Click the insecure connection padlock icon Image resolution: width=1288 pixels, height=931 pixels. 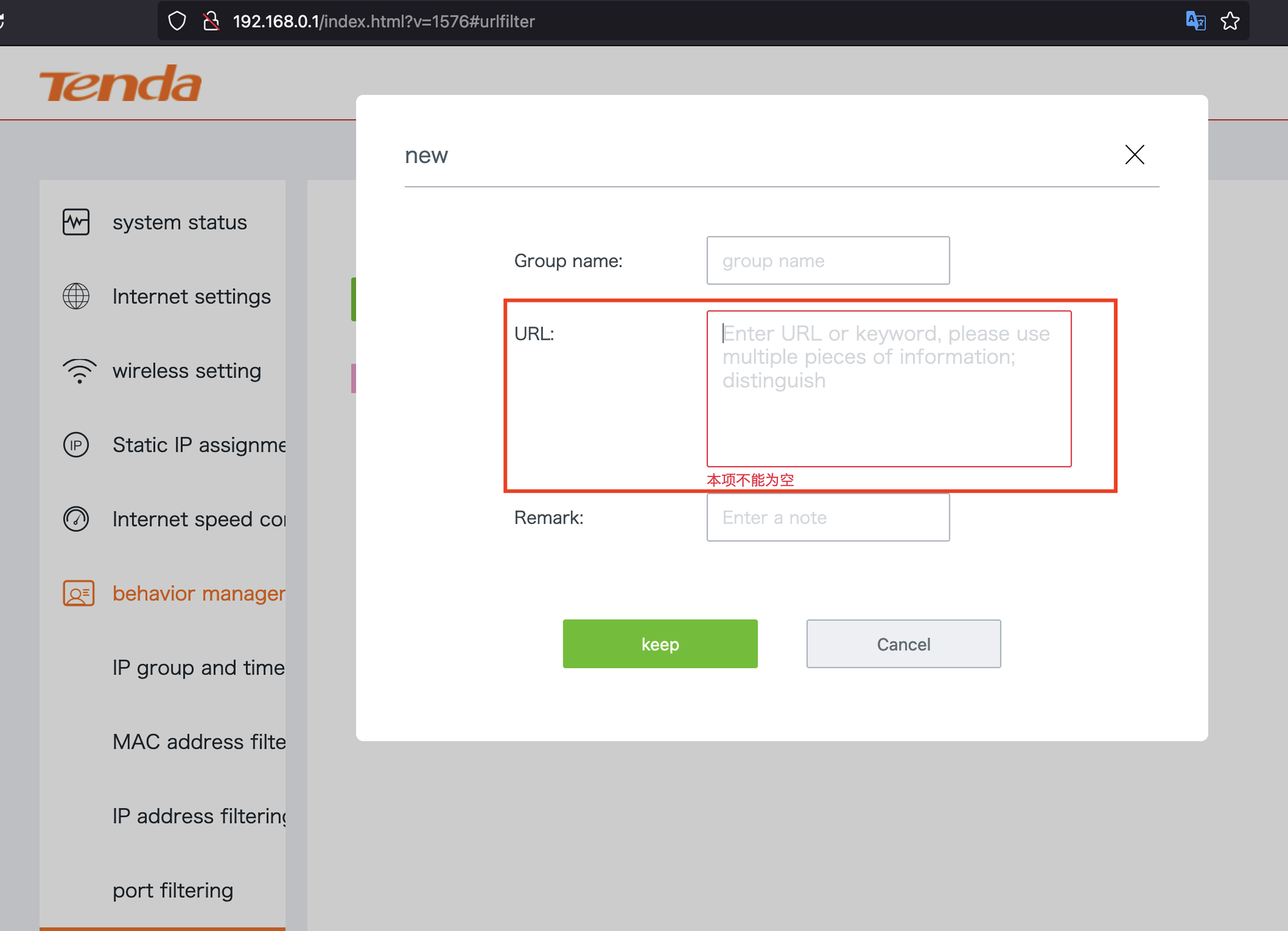(211, 21)
